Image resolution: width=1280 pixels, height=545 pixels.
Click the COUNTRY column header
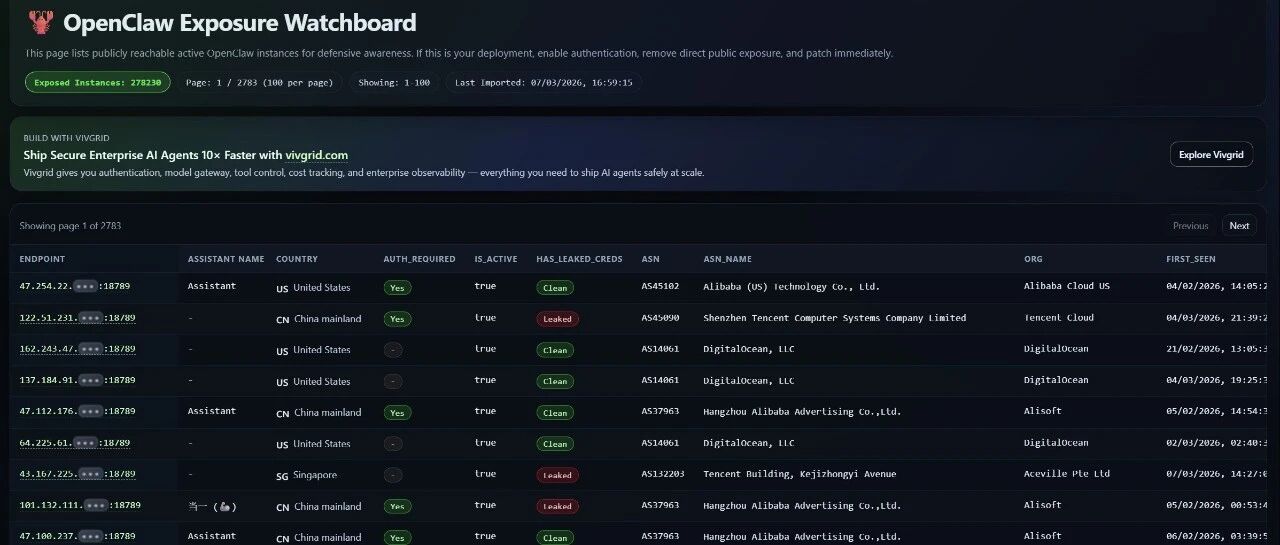click(297, 259)
